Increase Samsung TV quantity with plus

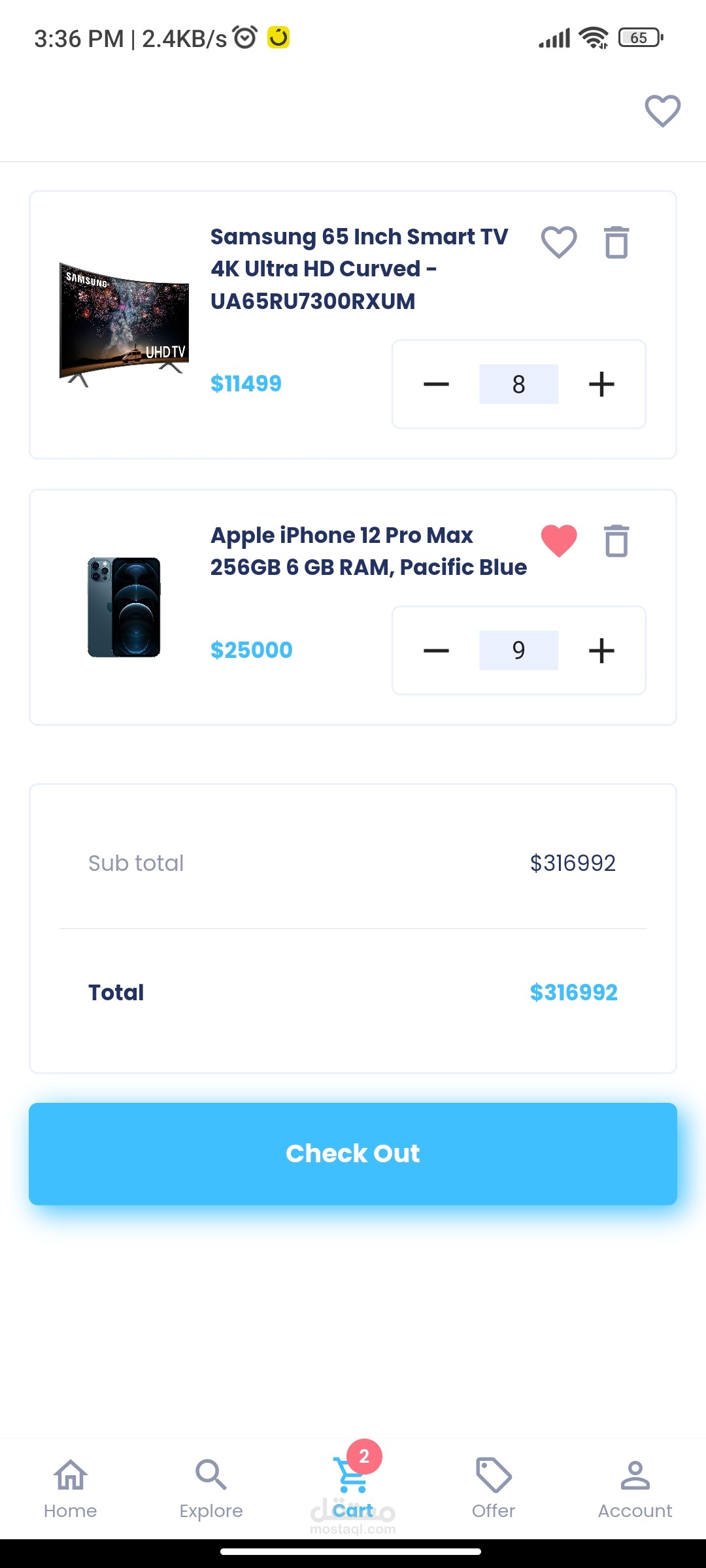(601, 384)
